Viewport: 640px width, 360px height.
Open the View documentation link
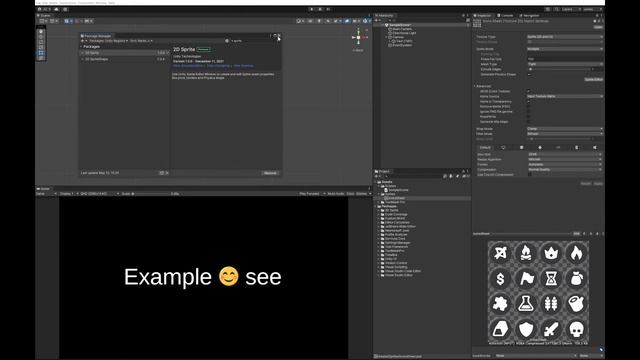click(x=188, y=66)
